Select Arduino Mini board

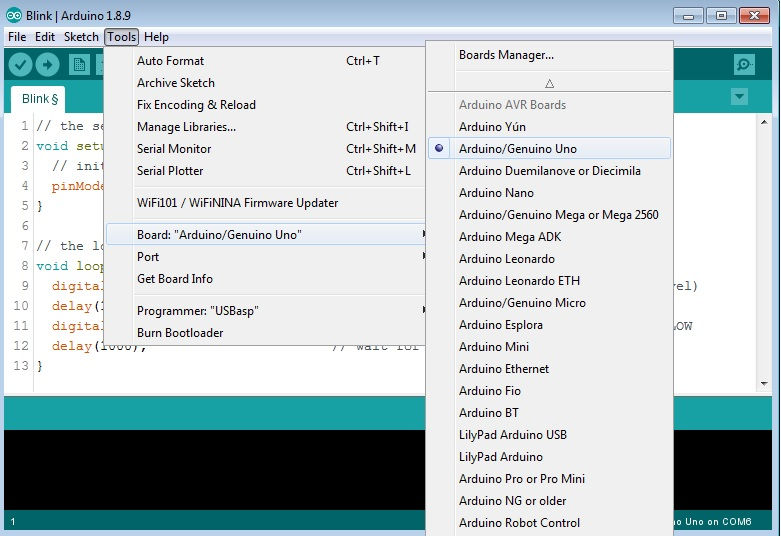coord(549,347)
